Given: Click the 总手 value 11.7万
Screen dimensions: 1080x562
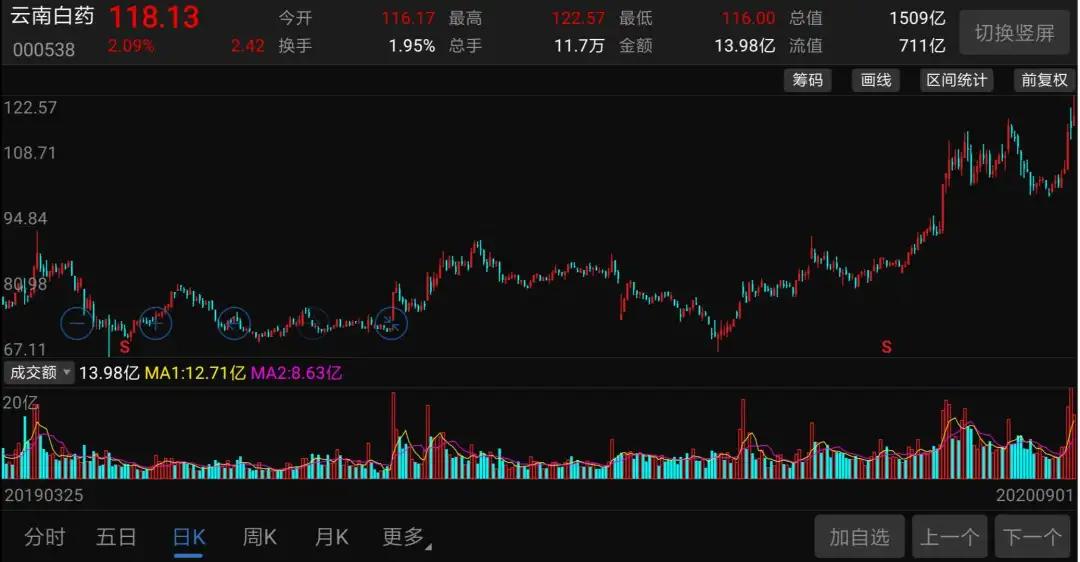Looking at the screenshot, I should click(579, 46).
